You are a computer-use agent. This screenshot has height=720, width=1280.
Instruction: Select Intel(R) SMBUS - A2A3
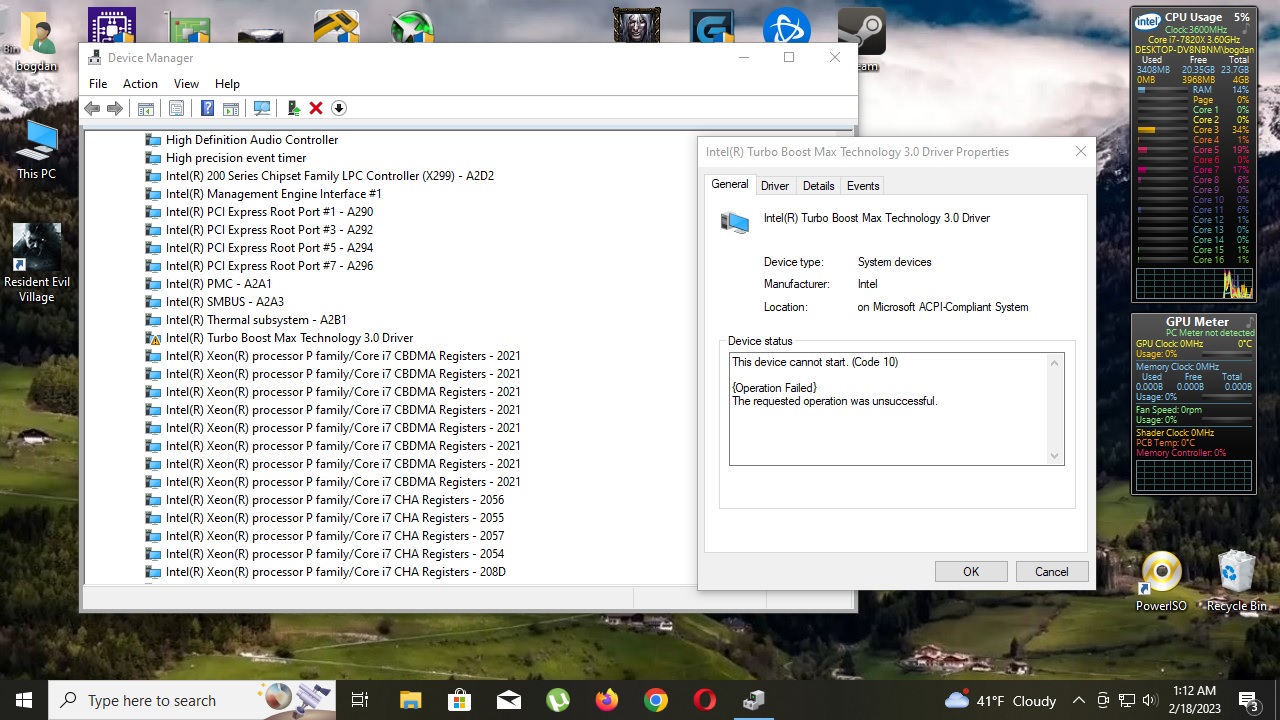(x=225, y=302)
